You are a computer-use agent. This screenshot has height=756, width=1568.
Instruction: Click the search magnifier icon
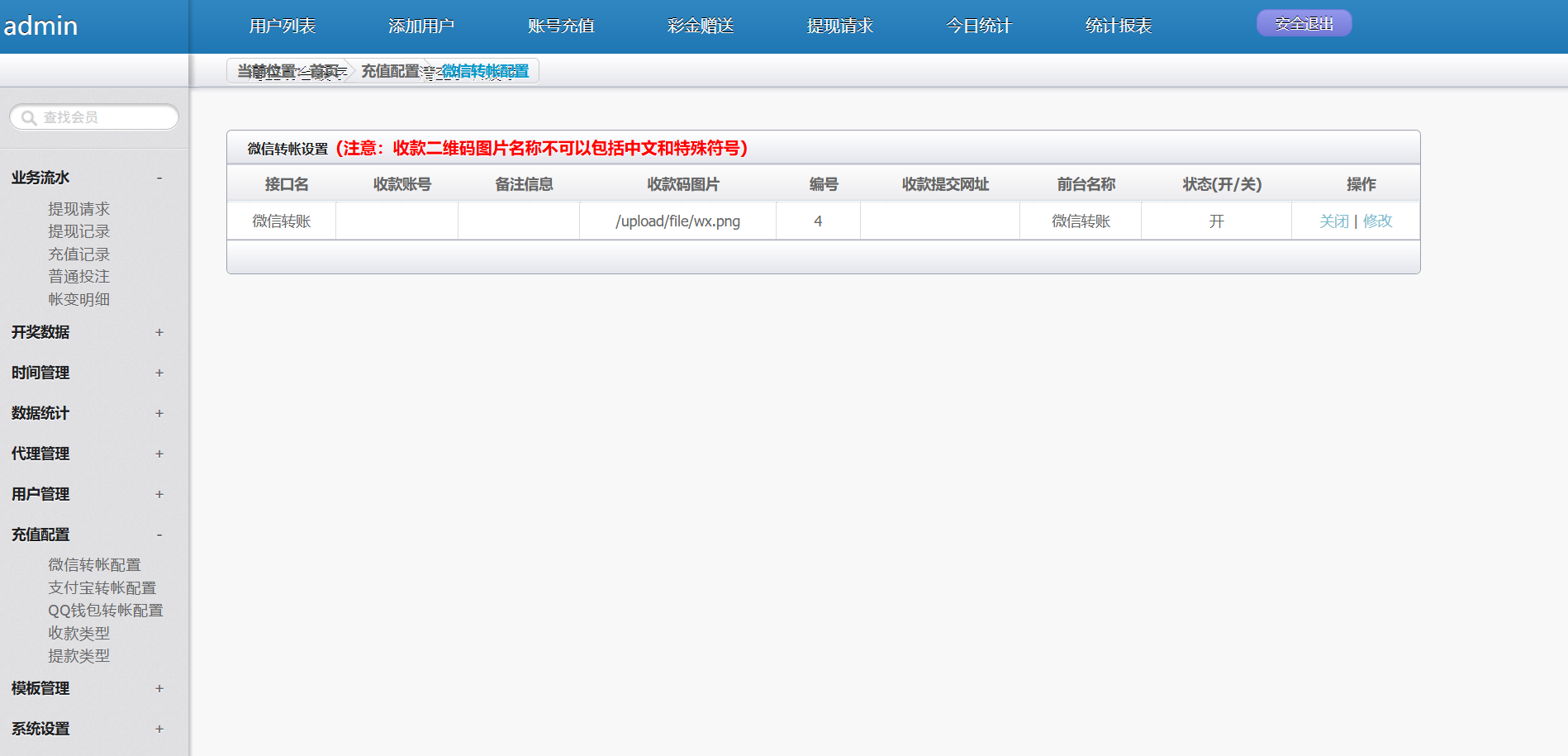[29, 118]
